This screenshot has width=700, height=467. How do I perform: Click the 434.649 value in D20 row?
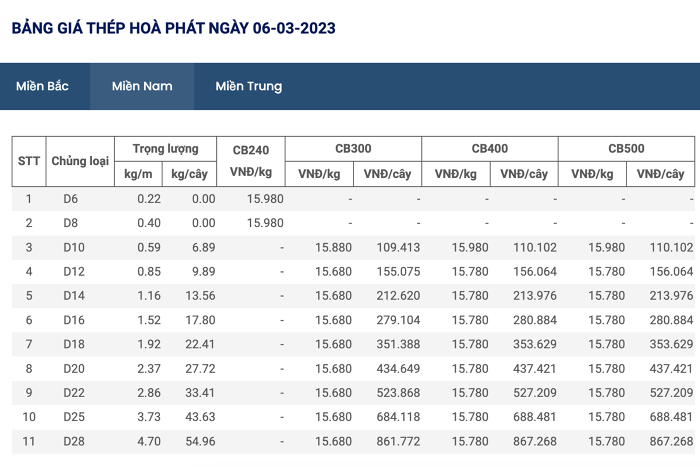coord(398,369)
